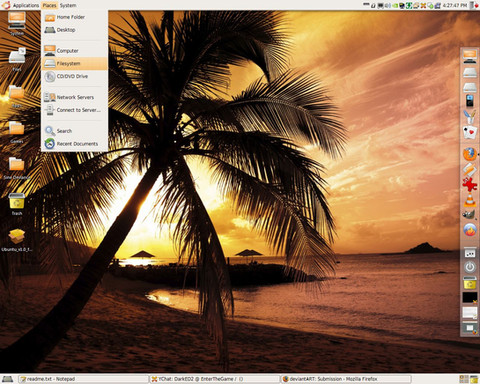Open the Trash icon on the desktop
480x384 pixels.
click(17, 204)
